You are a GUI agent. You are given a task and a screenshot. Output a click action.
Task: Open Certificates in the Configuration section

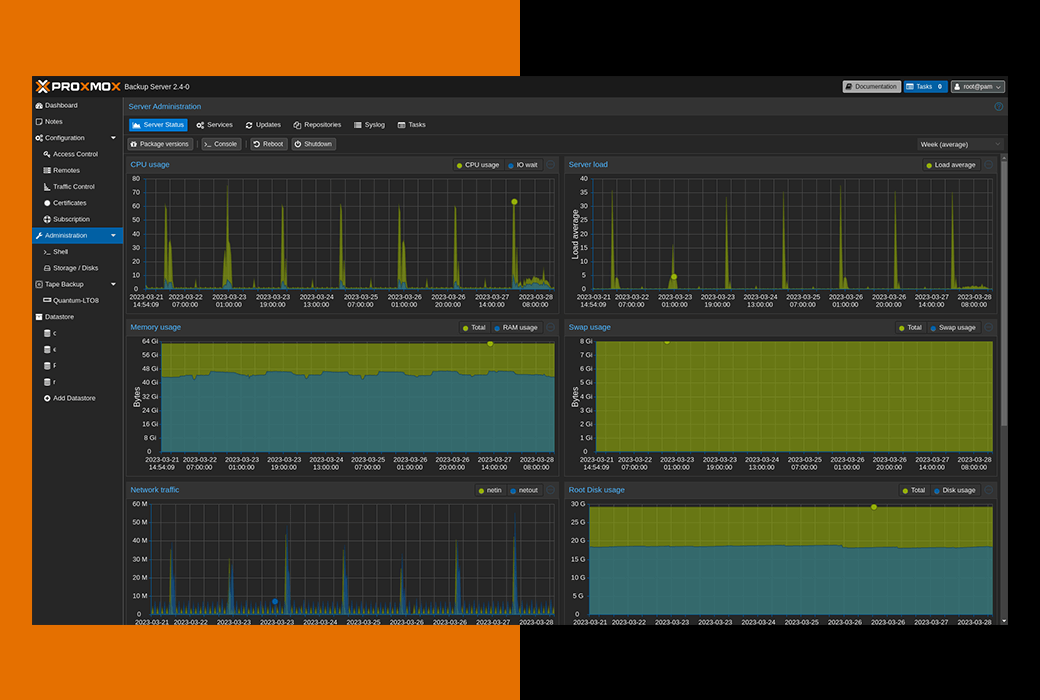click(69, 203)
